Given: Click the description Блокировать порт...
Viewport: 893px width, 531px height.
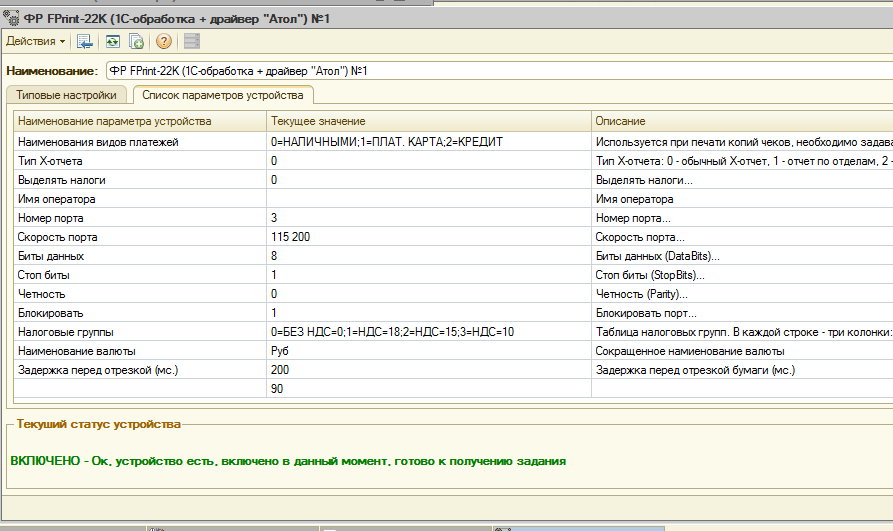Looking at the screenshot, I should point(646,313).
